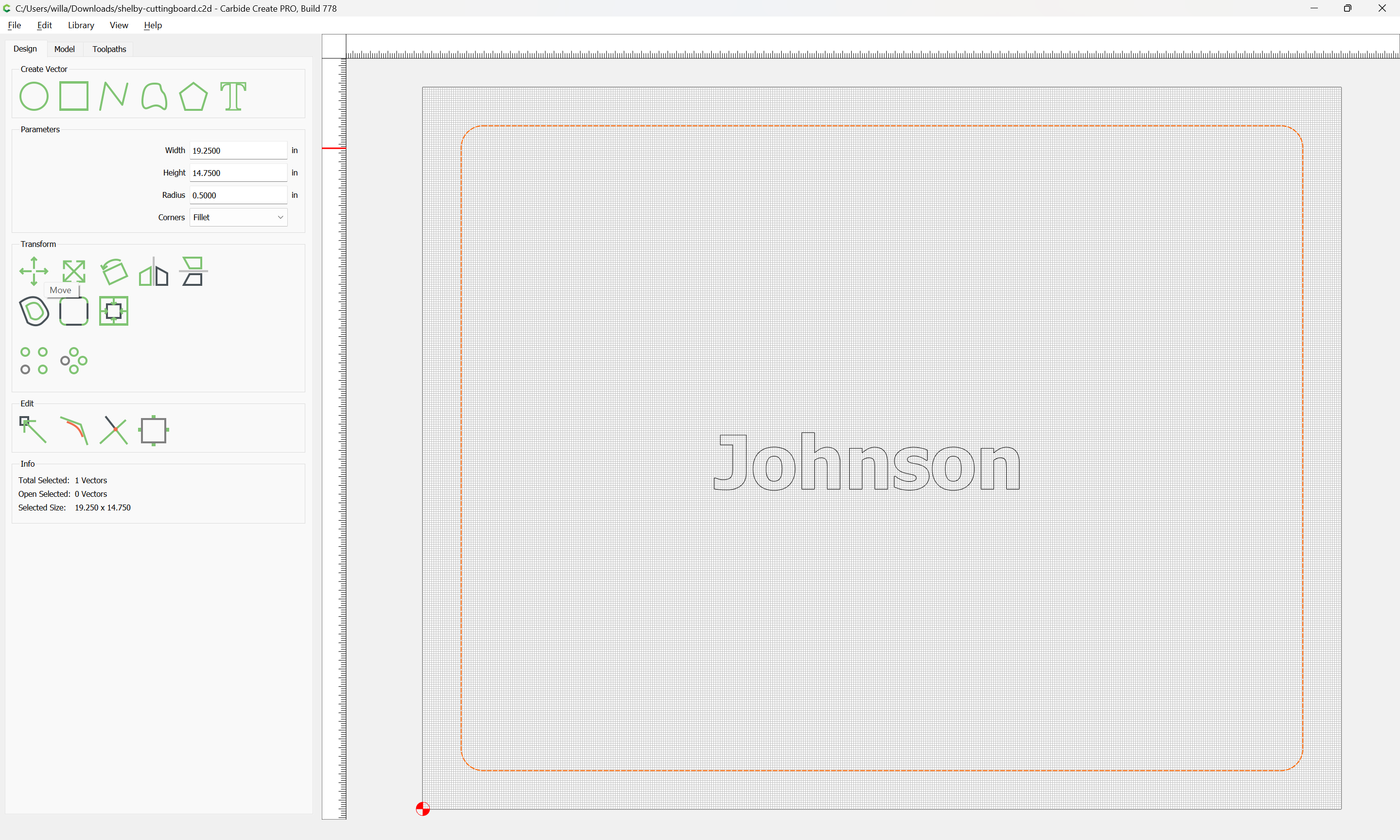Select the Johnson text outline on canvas
1400x840 pixels.
(x=867, y=461)
